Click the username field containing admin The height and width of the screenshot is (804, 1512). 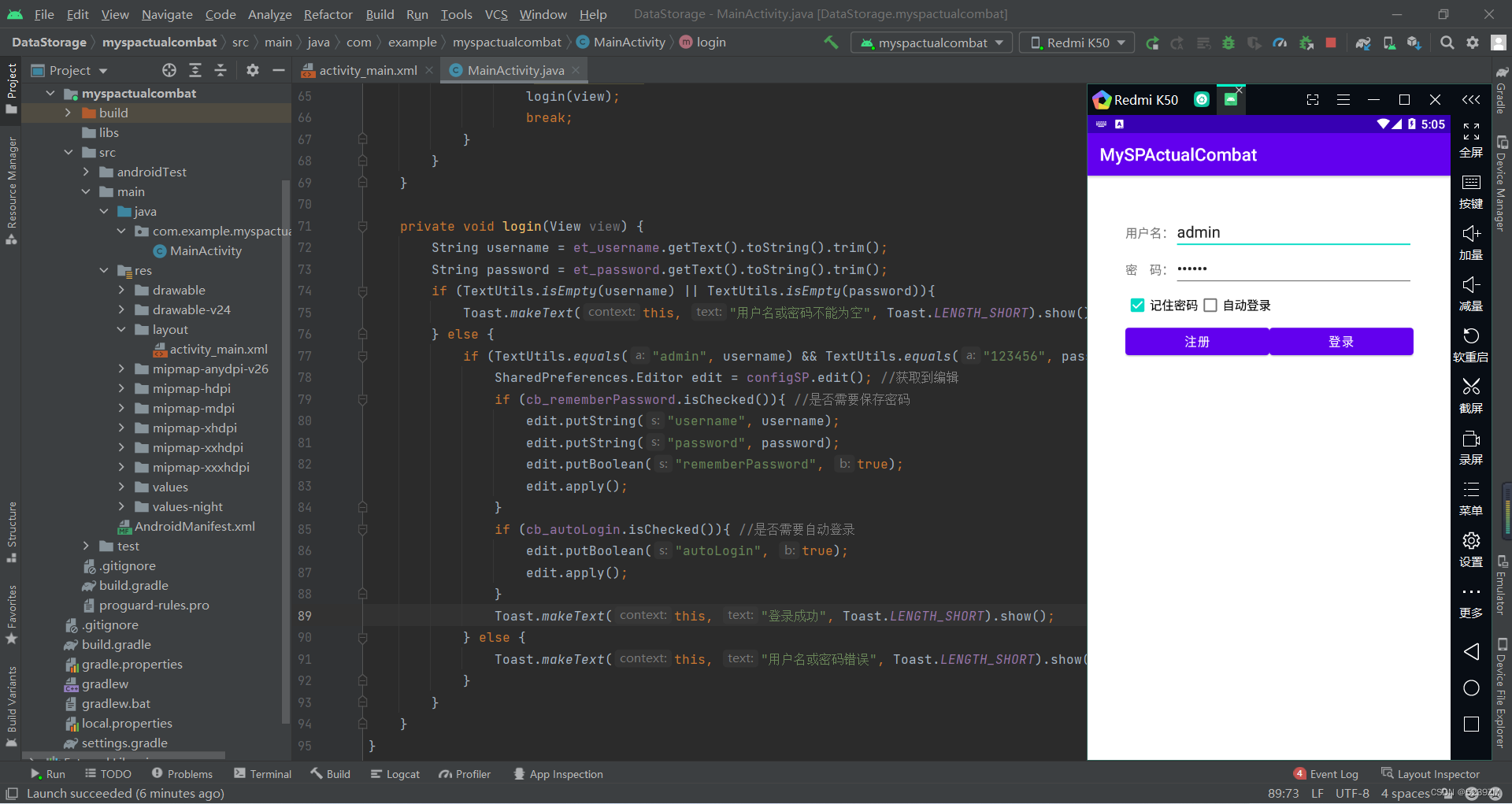(1293, 233)
